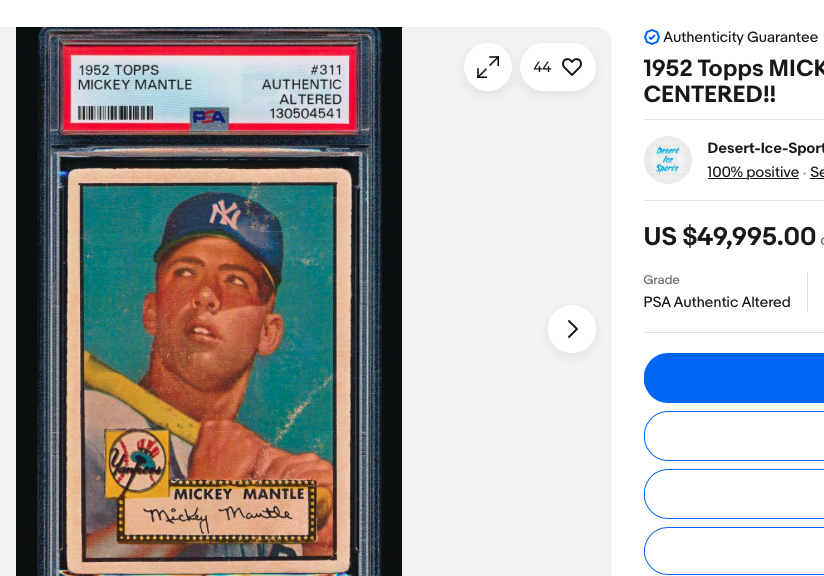Click the solid blue primary purchase button
Screen dimensions: 824x576
pos(734,378)
